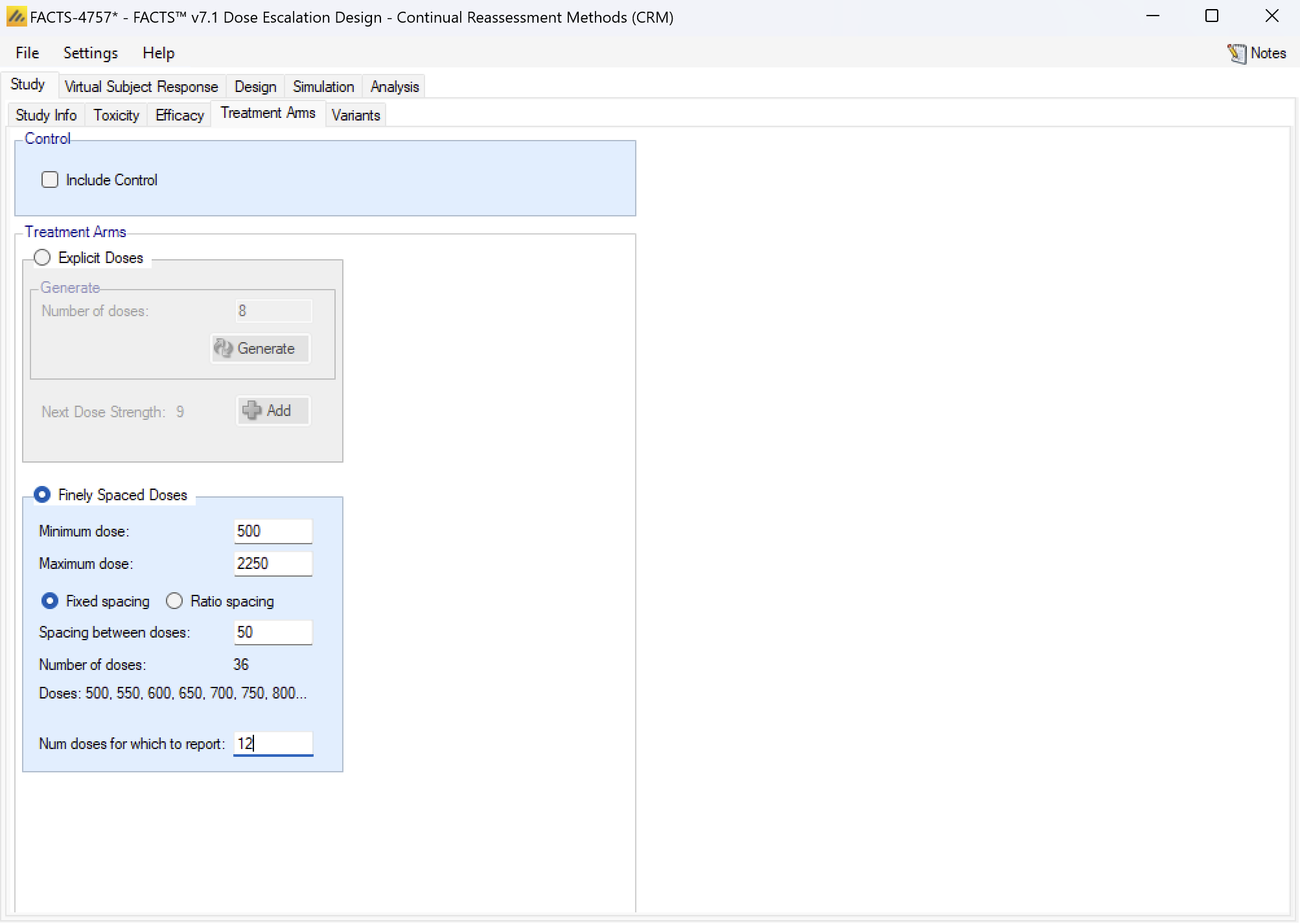
Task: Choose Fixed spacing radio button
Action: [50, 601]
